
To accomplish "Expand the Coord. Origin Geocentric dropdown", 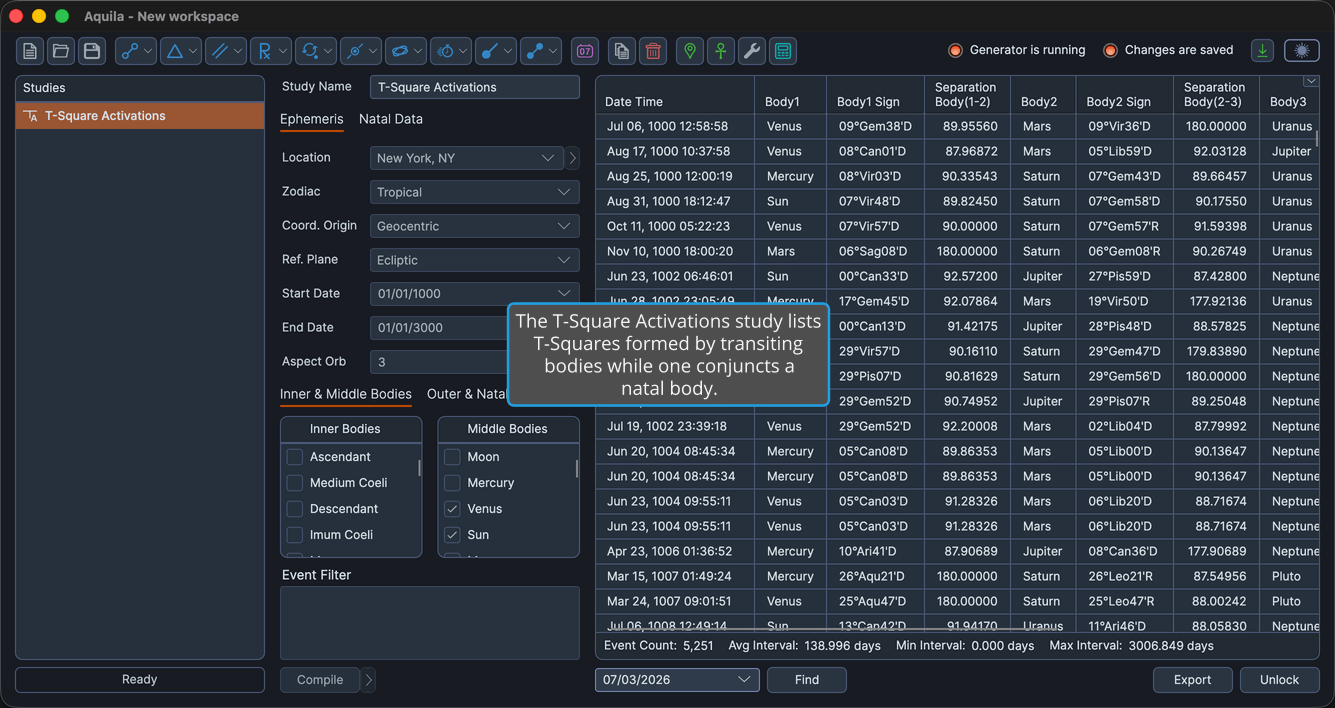I will tap(474, 226).
